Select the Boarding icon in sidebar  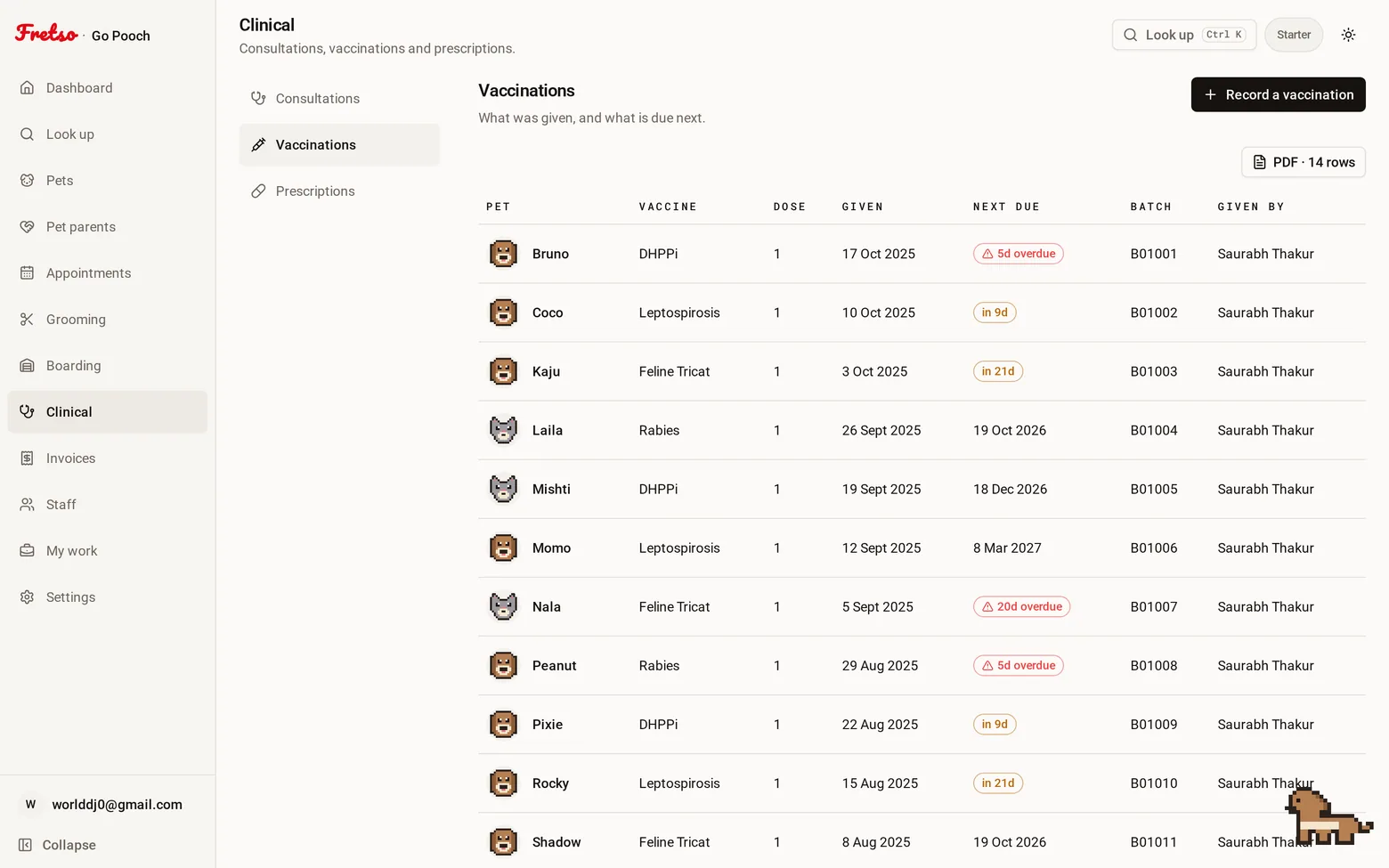click(x=28, y=365)
